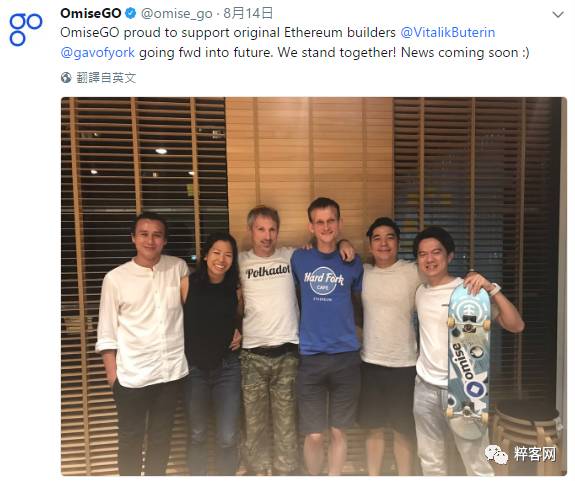Click the tweet text "We stand together!"
The height and width of the screenshot is (481, 575).
337,53
